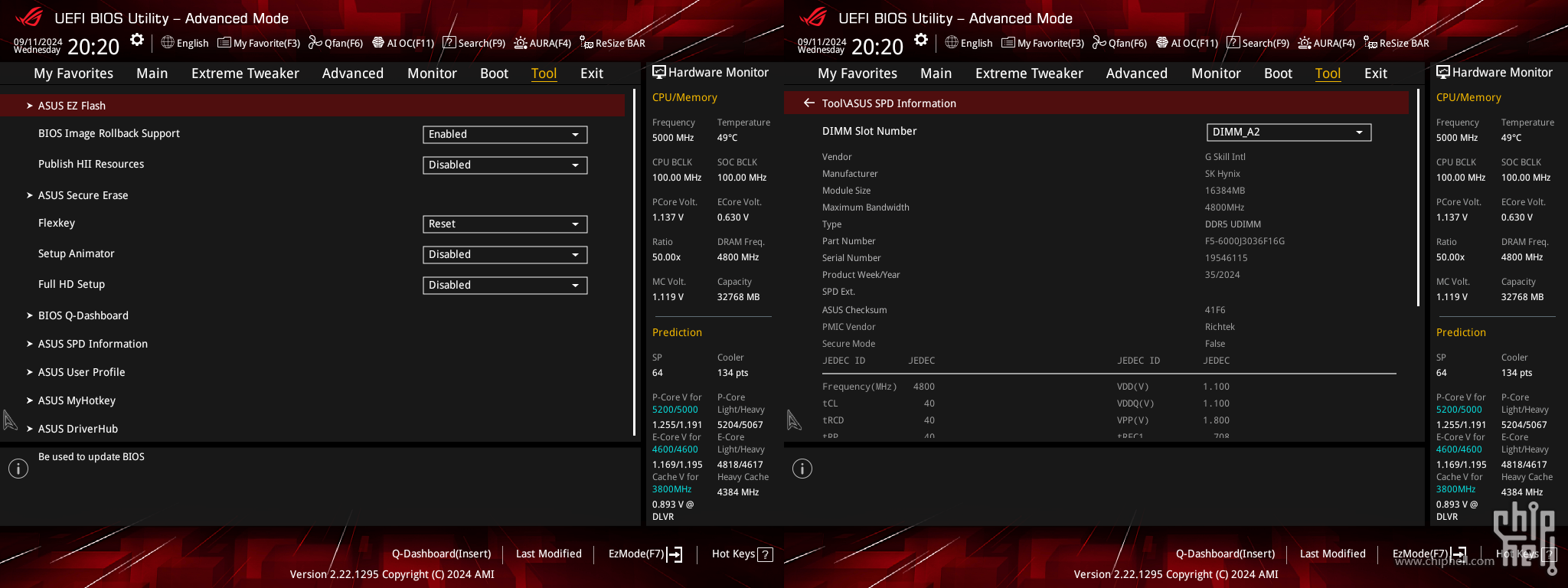The width and height of the screenshot is (1568, 588).
Task: Click settings gear icon in left BIOS window
Action: pos(136,40)
